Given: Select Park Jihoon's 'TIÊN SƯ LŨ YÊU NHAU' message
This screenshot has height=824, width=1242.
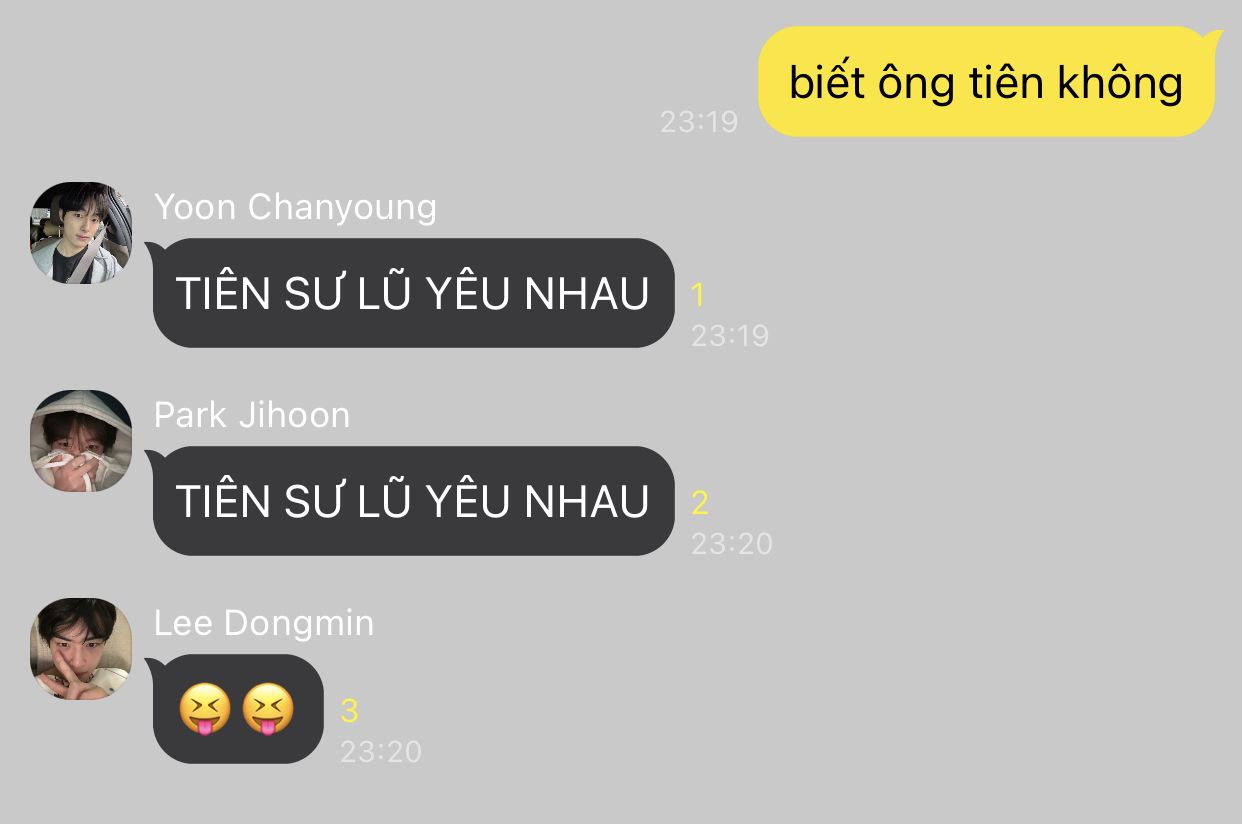Looking at the screenshot, I should click(x=412, y=501).
